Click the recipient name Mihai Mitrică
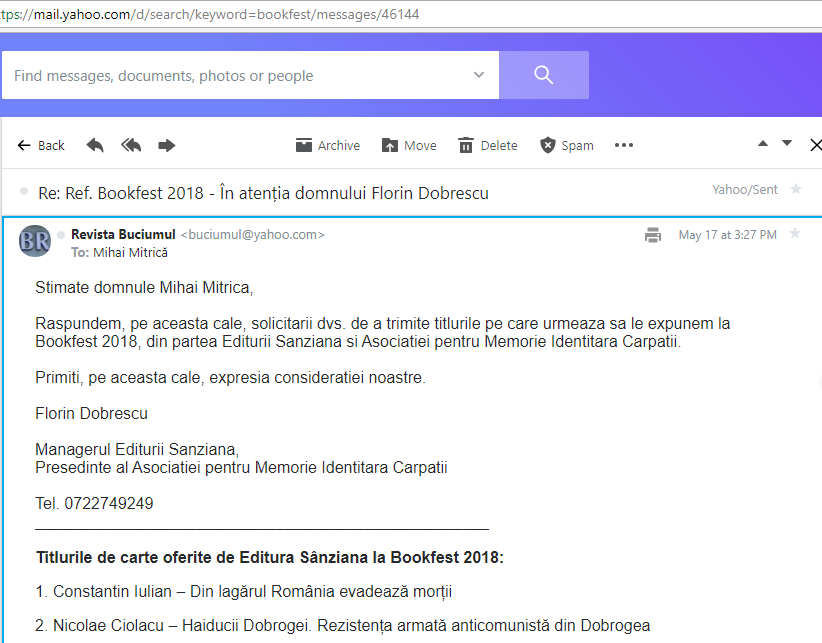 pos(130,253)
